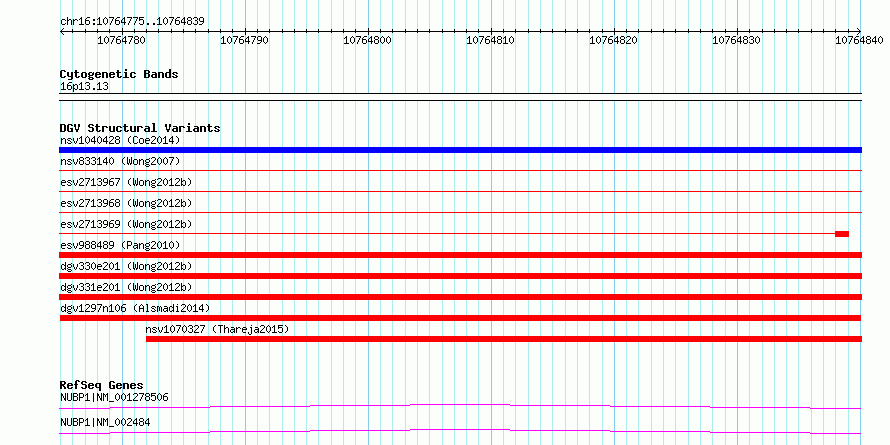Click the magenta NM_001278506 intron line
This screenshot has width=890, height=445.
pyautogui.click(x=460, y=406)
